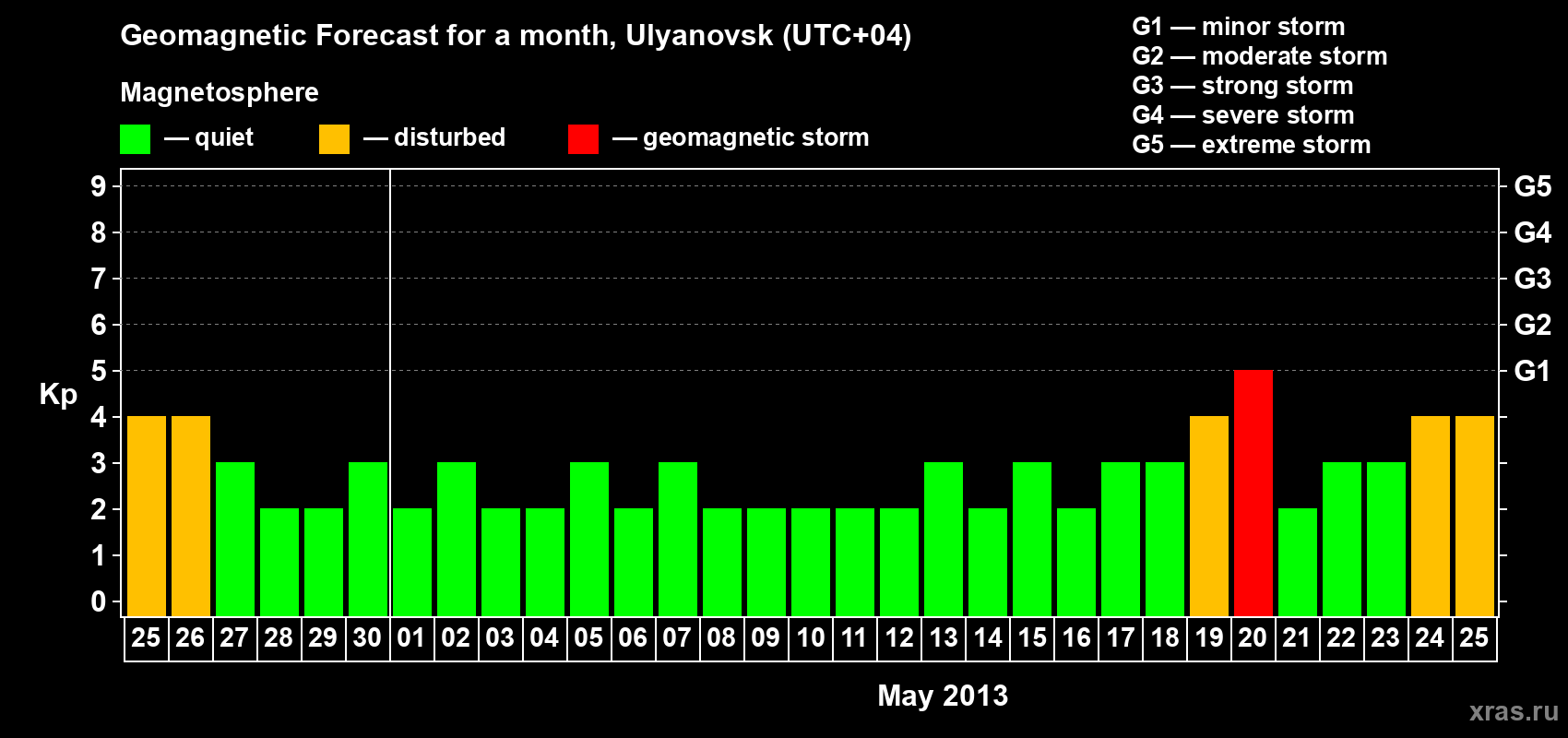Click the '— quiet' legend text
The height and width of the screenshot is (738, 1568).
pos(208,137)
